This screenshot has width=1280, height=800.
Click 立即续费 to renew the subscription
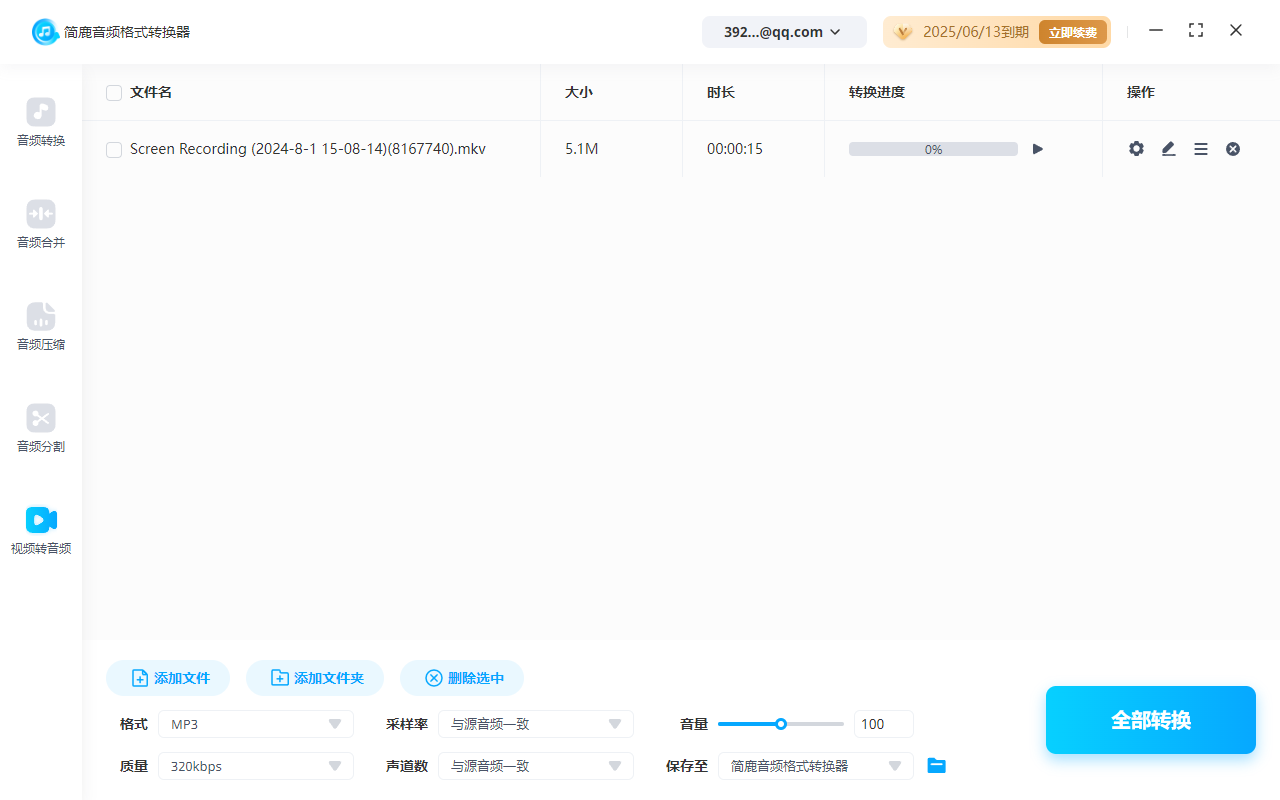click(1073, 31)
